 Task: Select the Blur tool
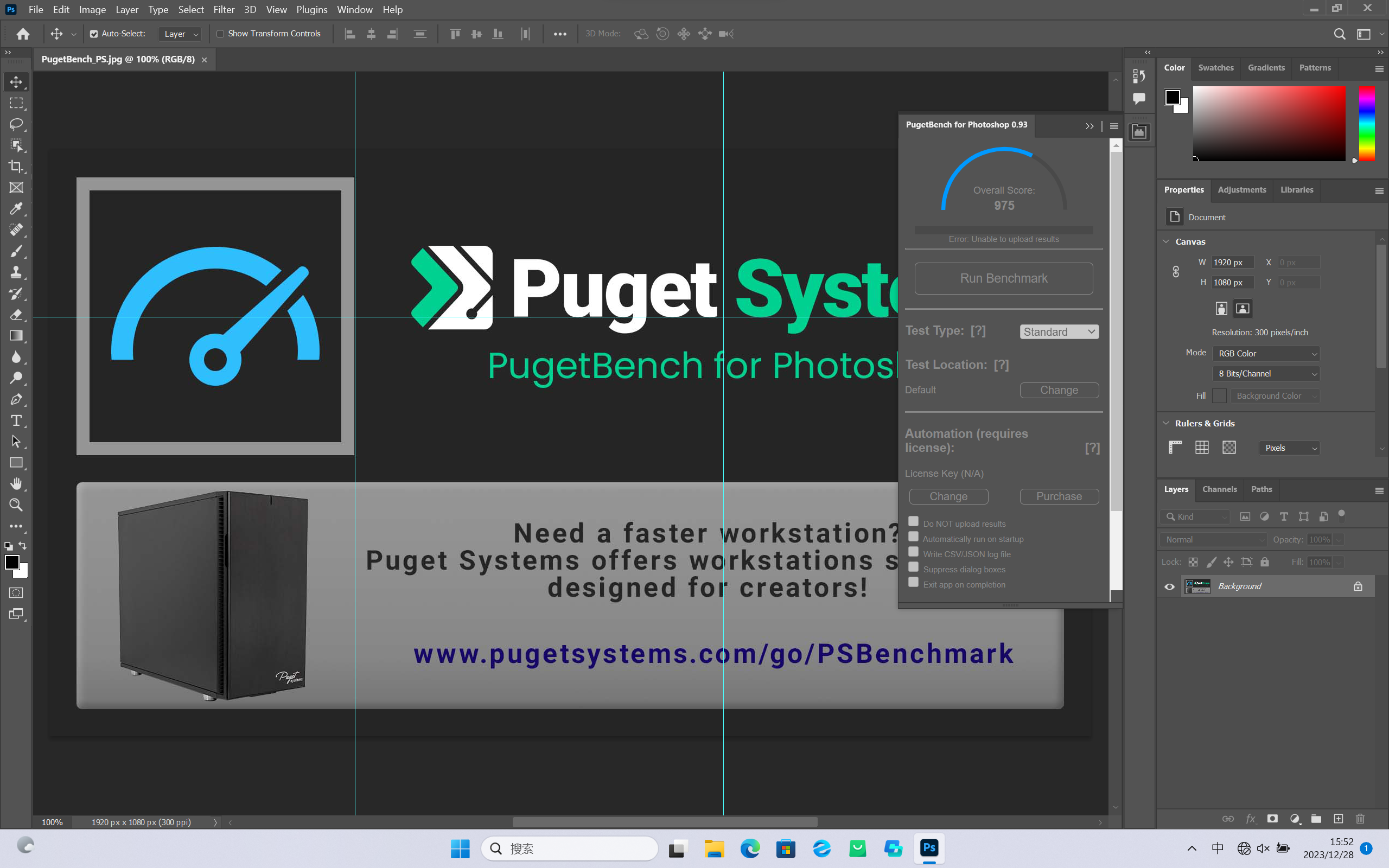pyautogui.click(x=16, y=357)
